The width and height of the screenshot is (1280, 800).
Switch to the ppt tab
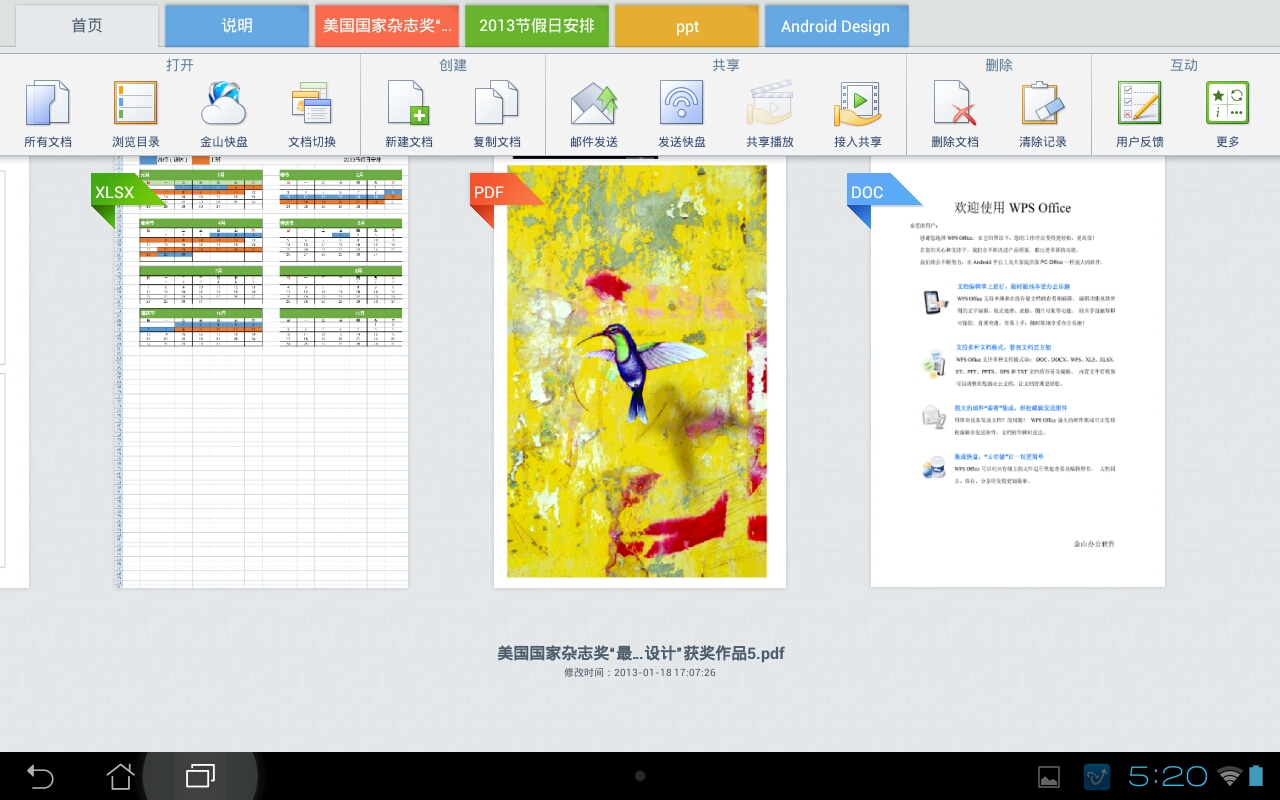tap(687, 26)
